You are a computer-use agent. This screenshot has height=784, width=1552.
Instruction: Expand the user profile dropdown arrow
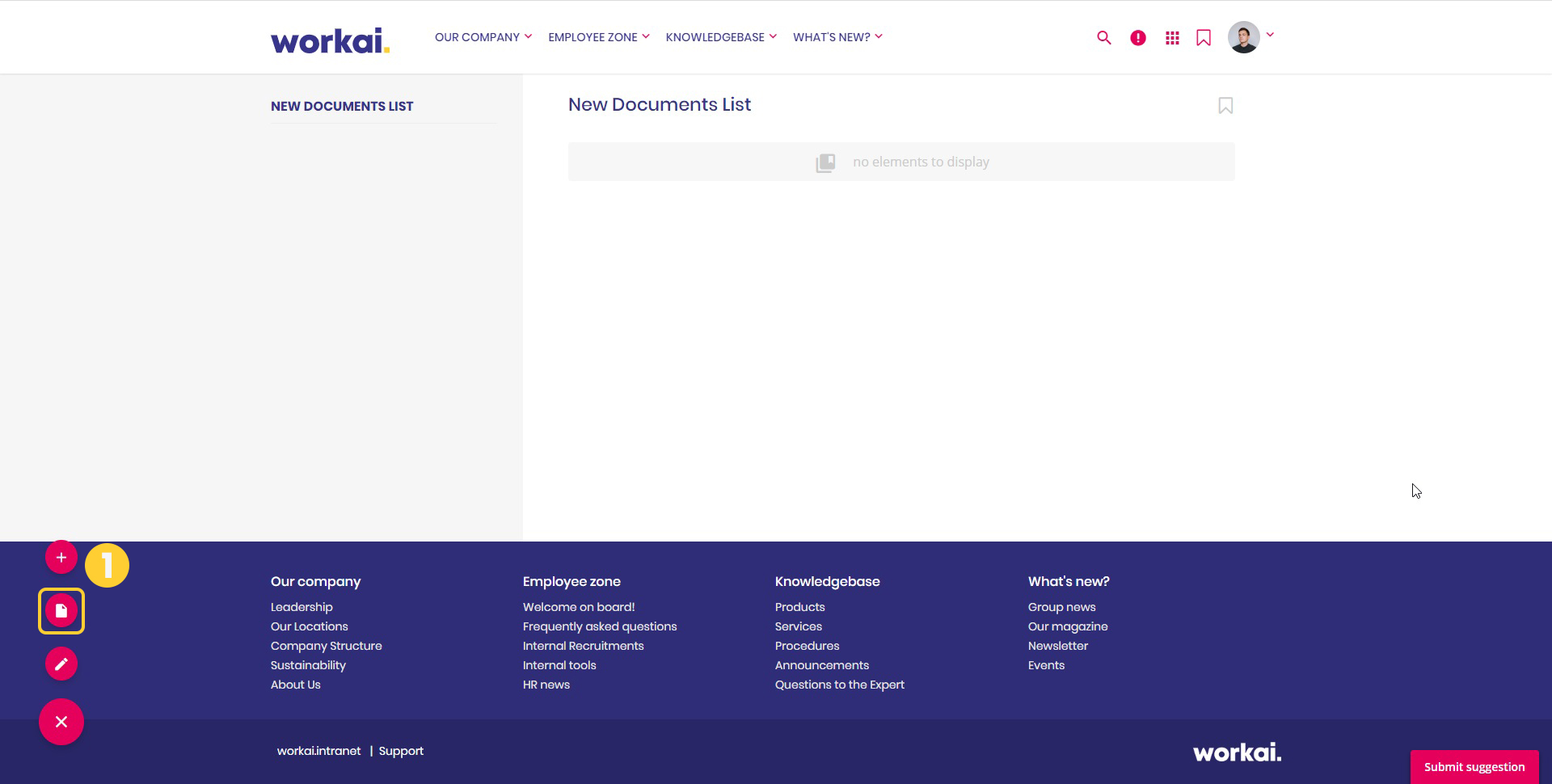[1270, 35]
